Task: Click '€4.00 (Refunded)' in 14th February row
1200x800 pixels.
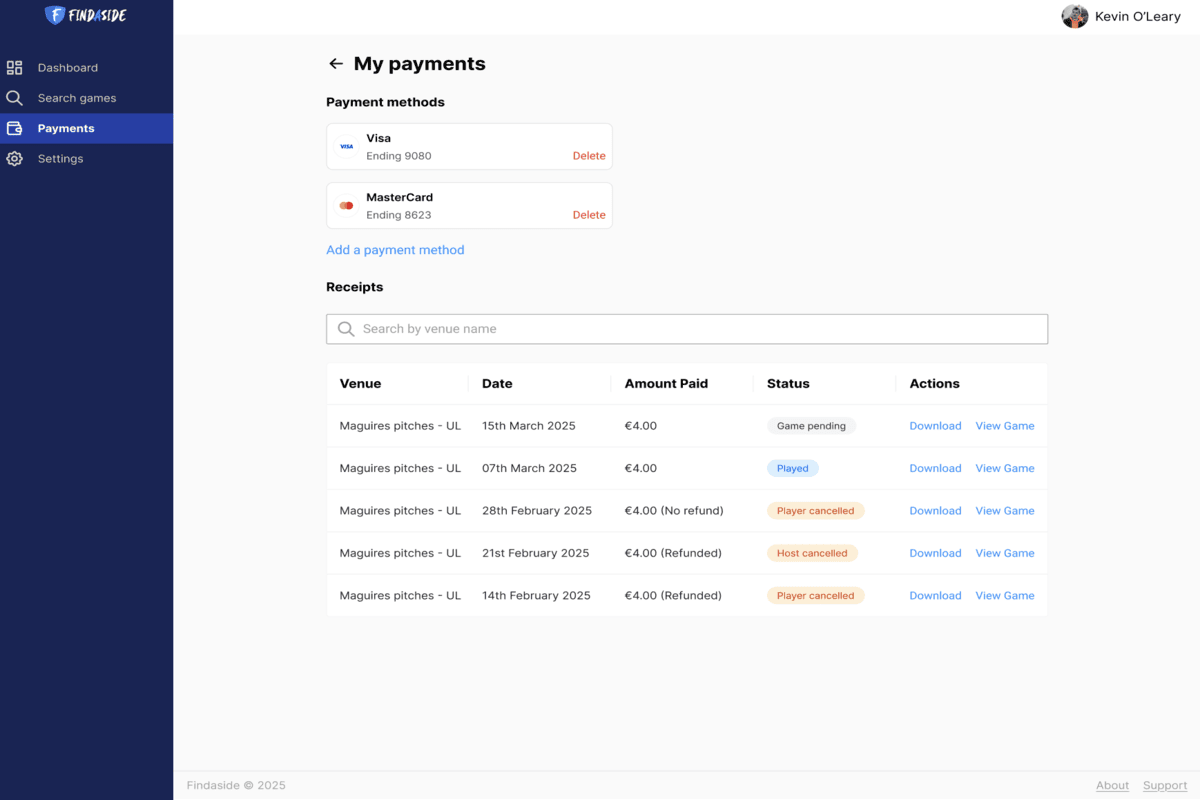Action: [673, 596]
